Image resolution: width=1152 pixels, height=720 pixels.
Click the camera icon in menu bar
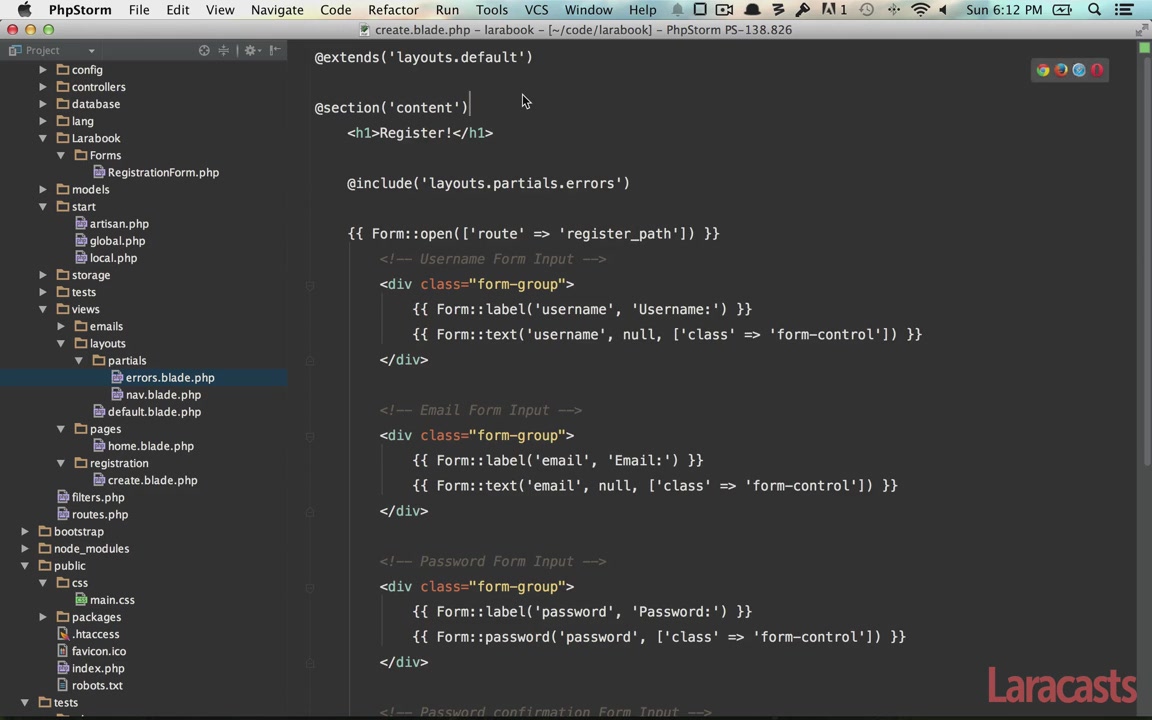point(724,10)
